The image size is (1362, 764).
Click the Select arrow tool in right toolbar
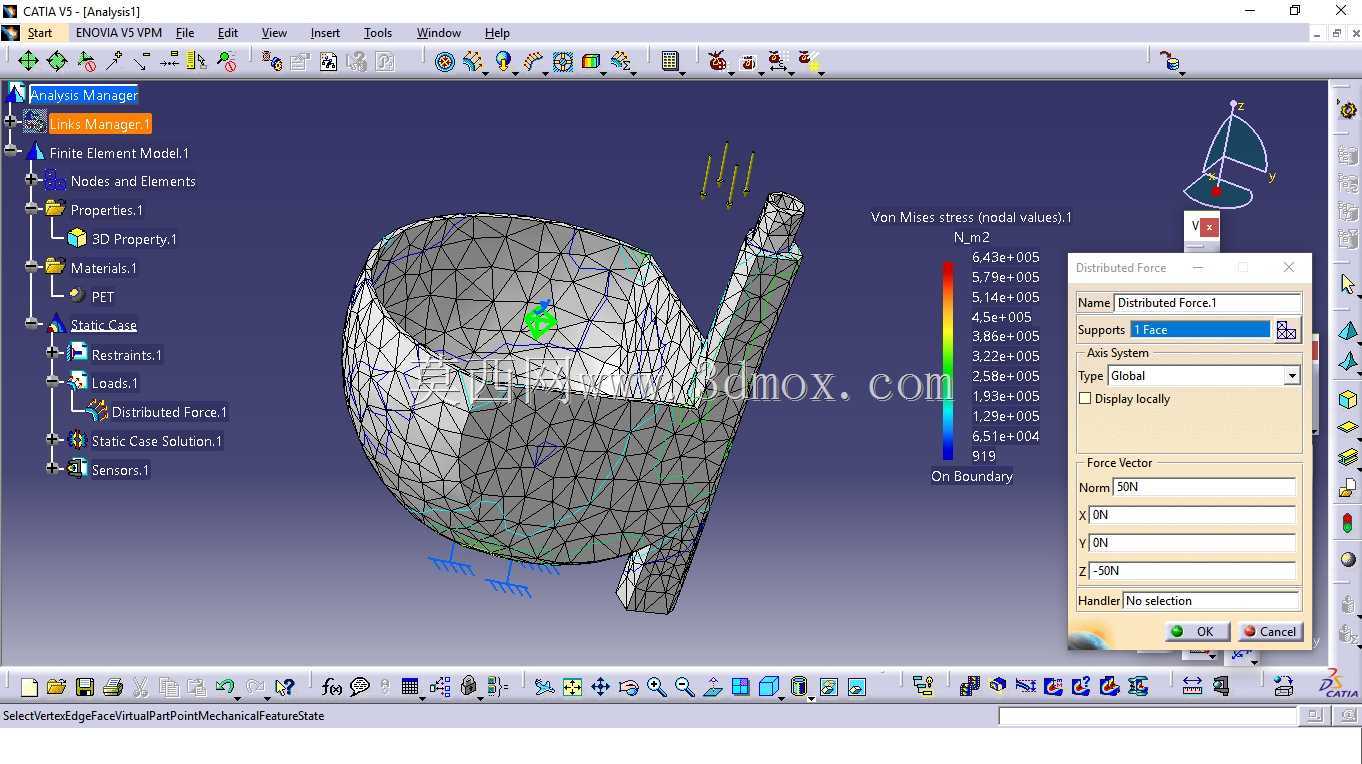pos(1347,285)
